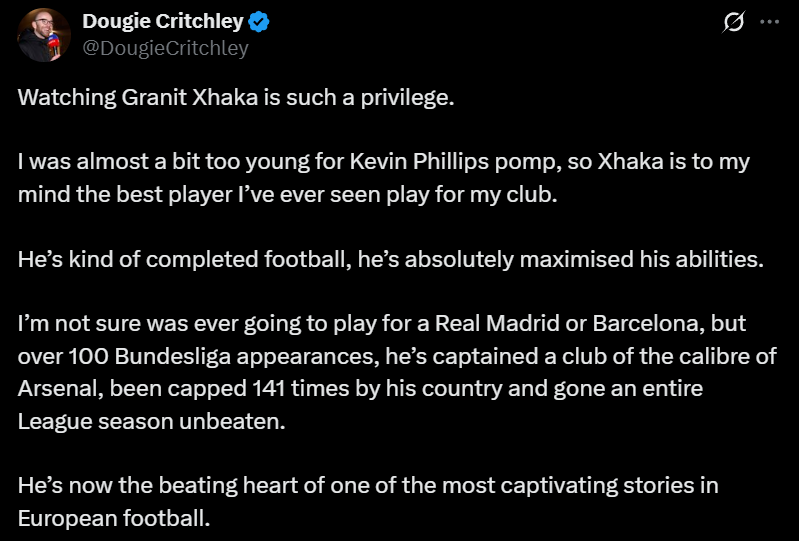Click the blue verified checkmark badge

[259, 22]
